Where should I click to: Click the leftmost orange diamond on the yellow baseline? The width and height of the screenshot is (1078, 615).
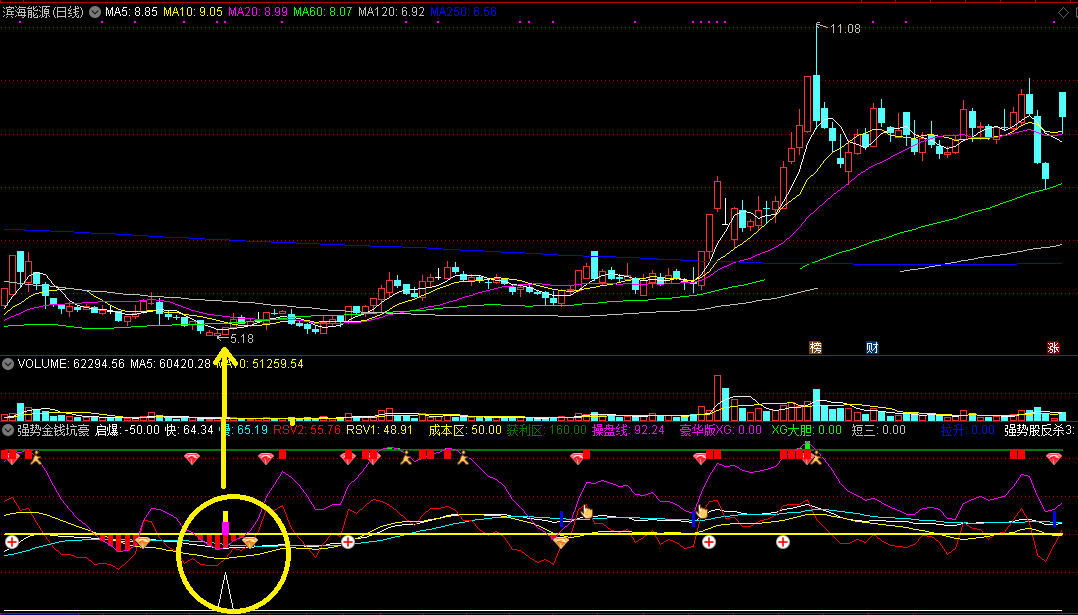click(142, 542)
